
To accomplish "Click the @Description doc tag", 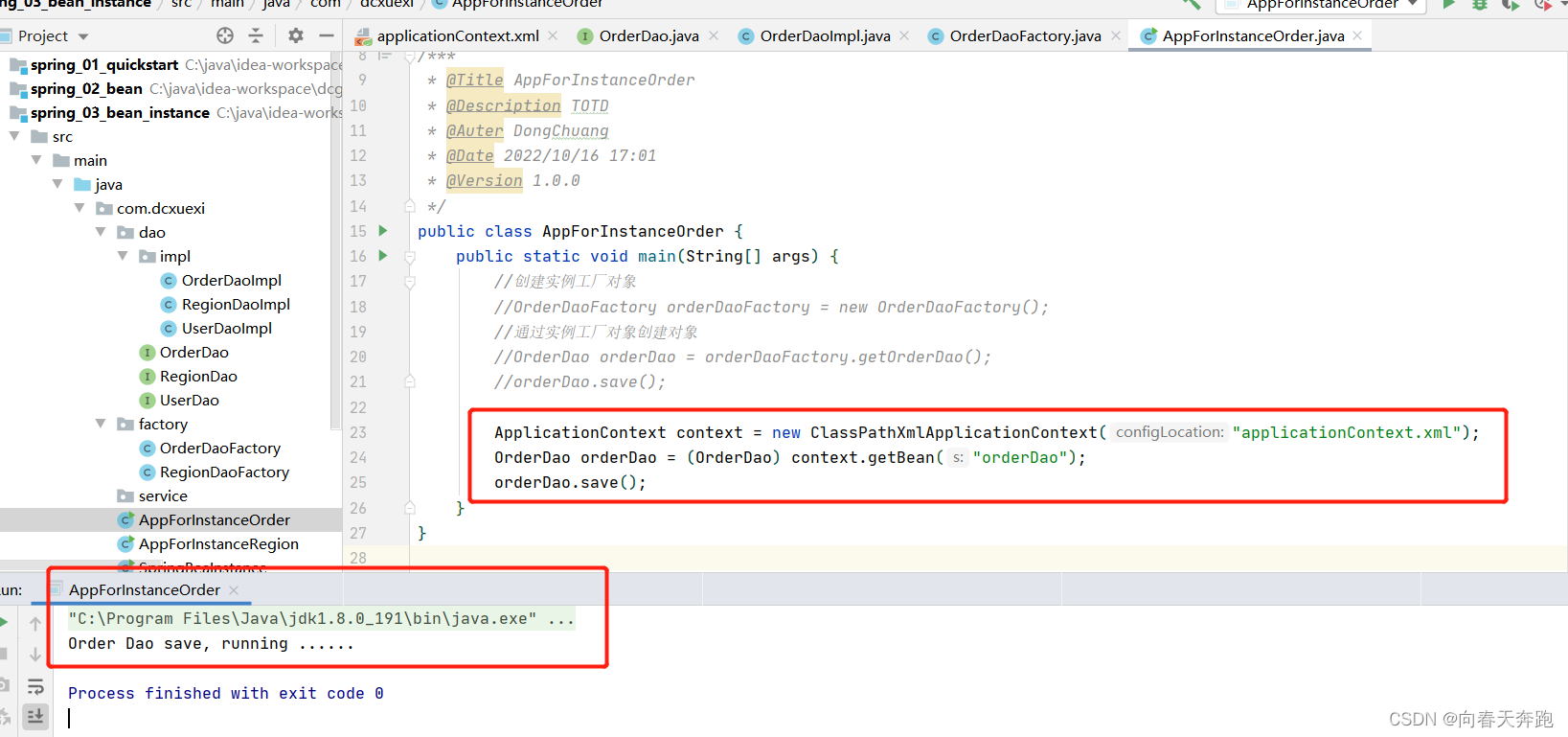I will click(x=504, y=106).
